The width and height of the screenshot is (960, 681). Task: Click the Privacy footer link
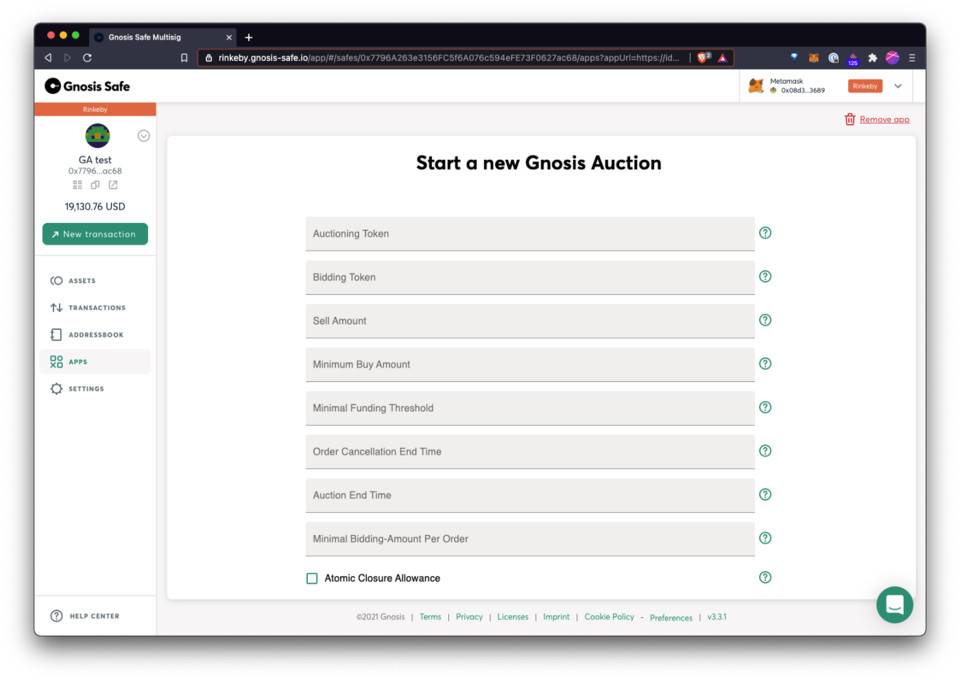(469, 617)
